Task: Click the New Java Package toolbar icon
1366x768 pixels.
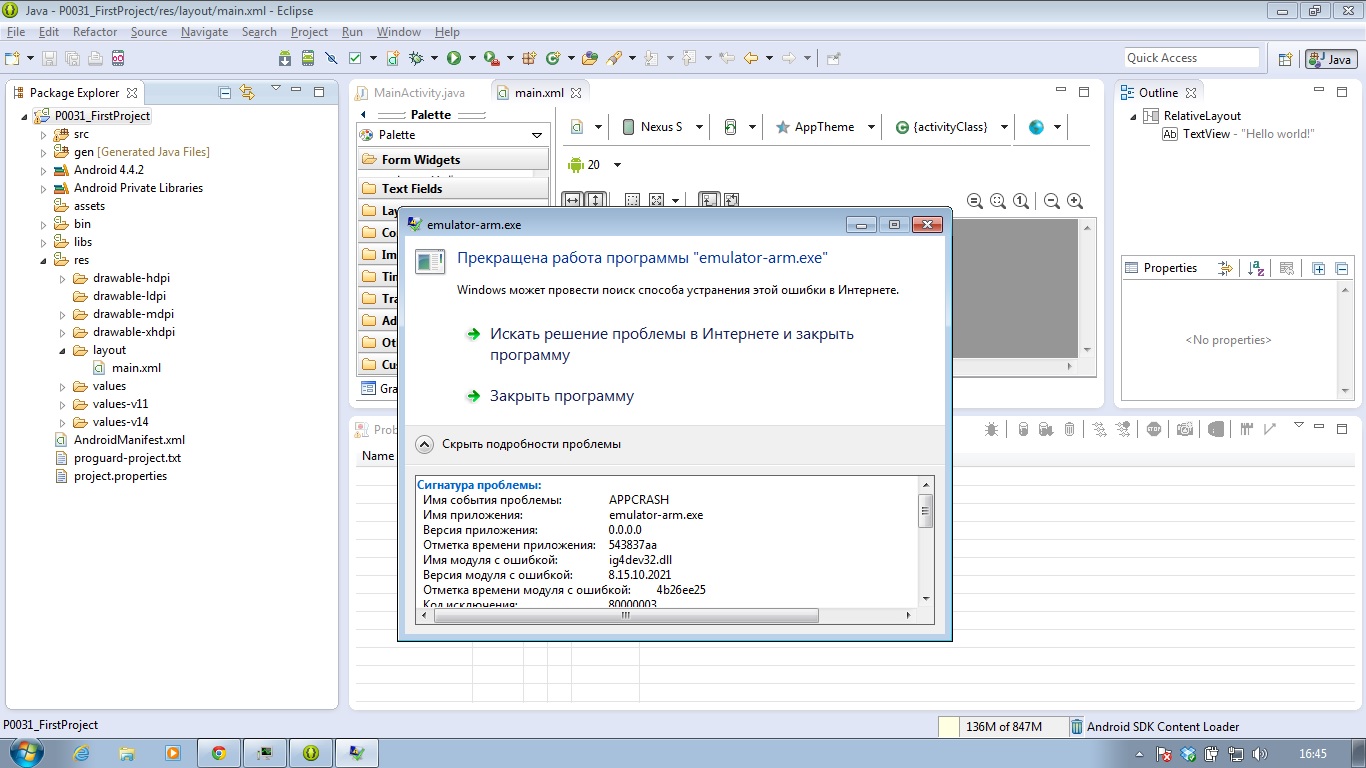Action: pyautogui.click(x=530, y=58)
